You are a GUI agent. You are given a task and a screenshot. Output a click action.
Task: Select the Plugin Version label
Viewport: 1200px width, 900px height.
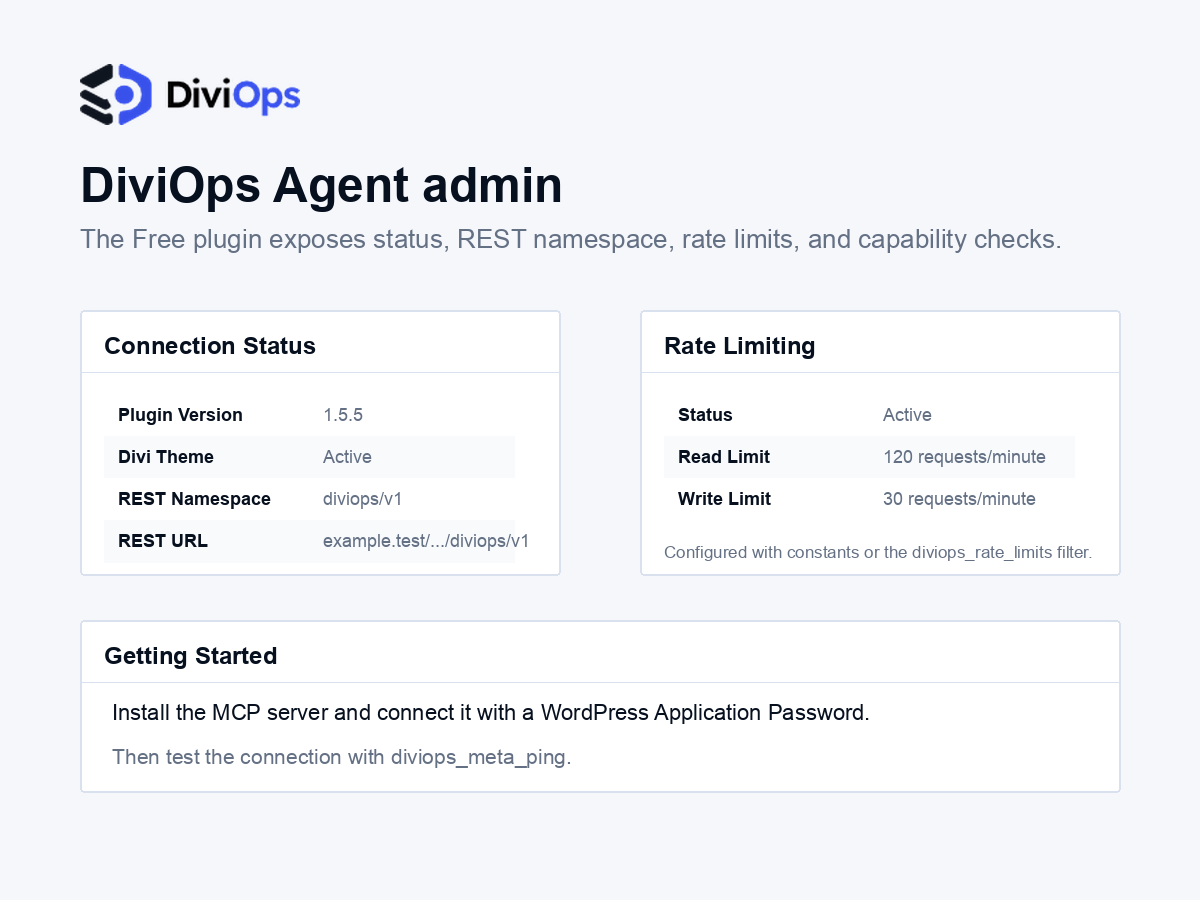click(x=180, y=415)
